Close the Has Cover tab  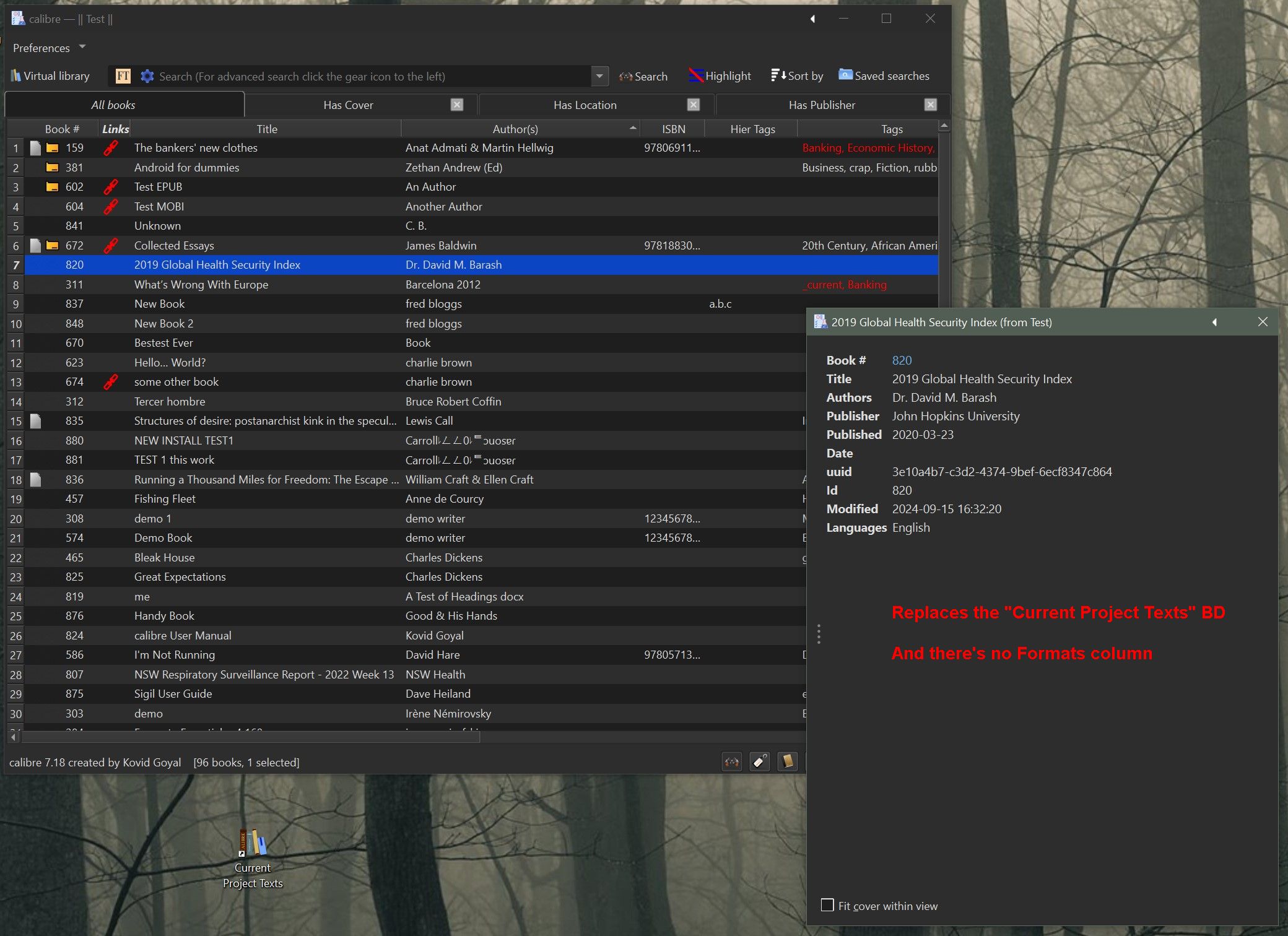[x=457, y=105]
